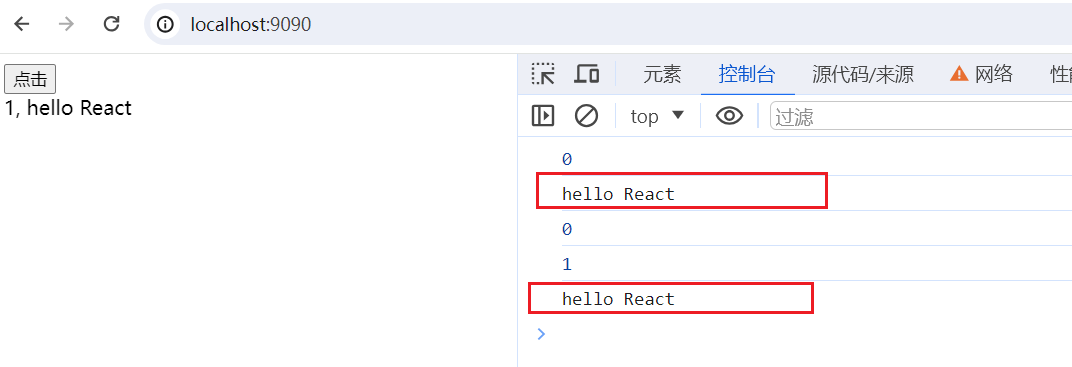
Task: Click the eye live expression icon
Action: (729, 116)
